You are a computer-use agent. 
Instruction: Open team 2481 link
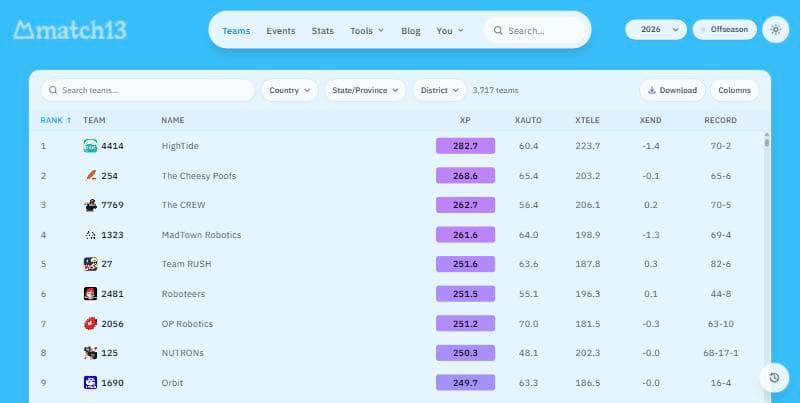[112, 294]
